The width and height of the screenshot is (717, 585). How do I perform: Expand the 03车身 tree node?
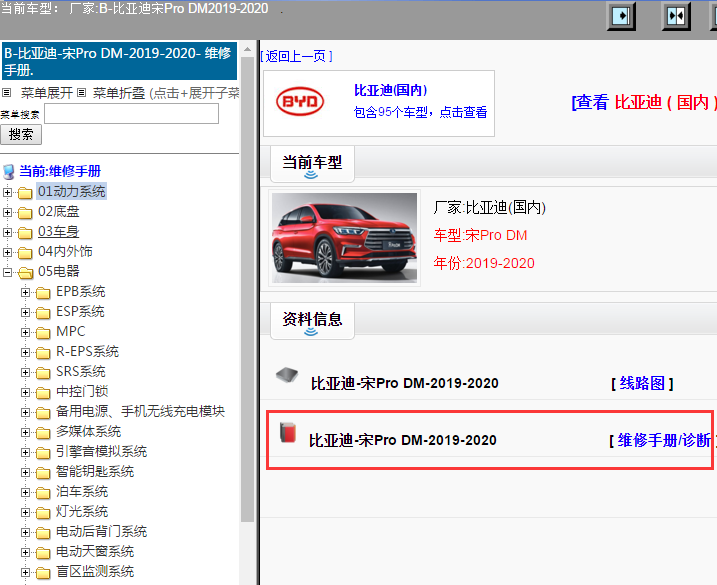click(7, 232)
